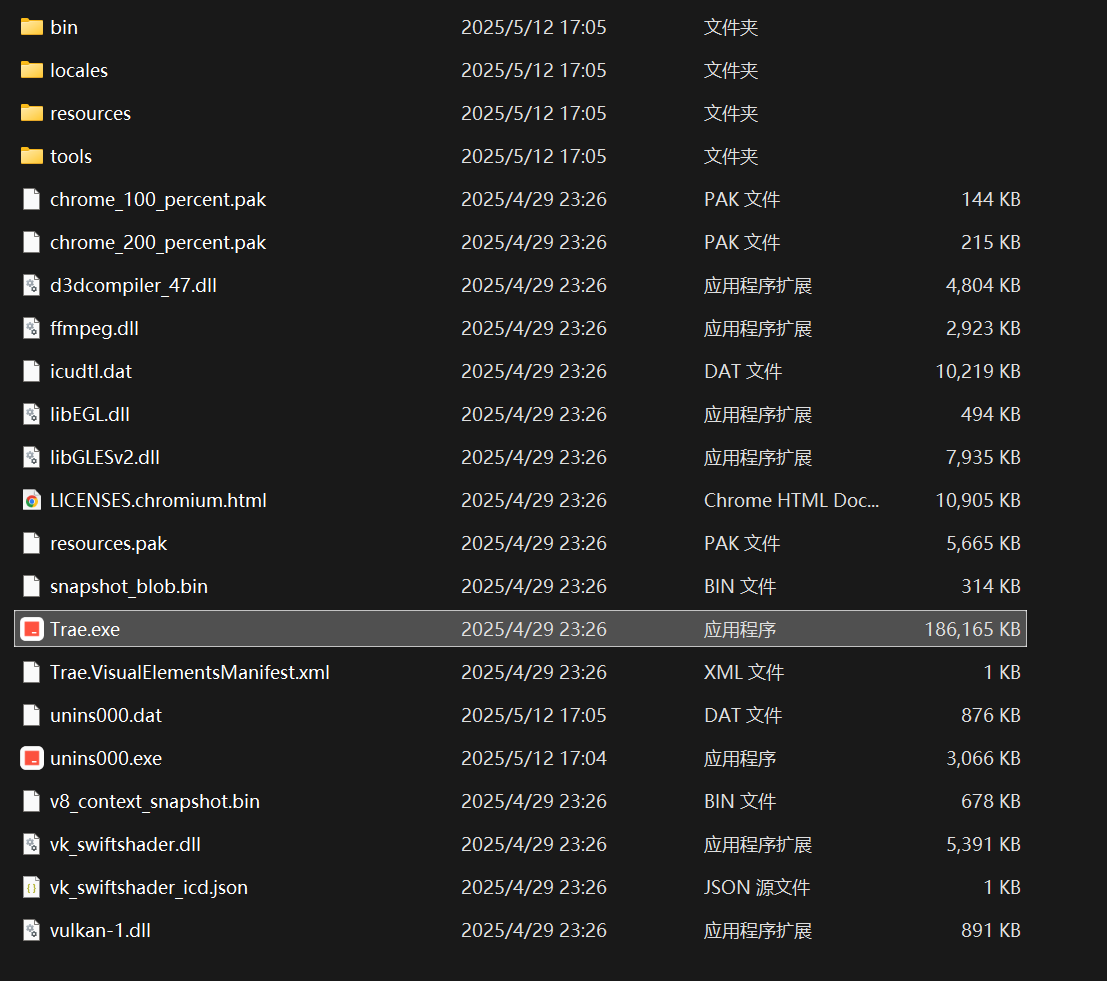Click the libEGL.dll file icon
Screen dimensions: 1107x981
pyautogui.click(x=32, y=414)
